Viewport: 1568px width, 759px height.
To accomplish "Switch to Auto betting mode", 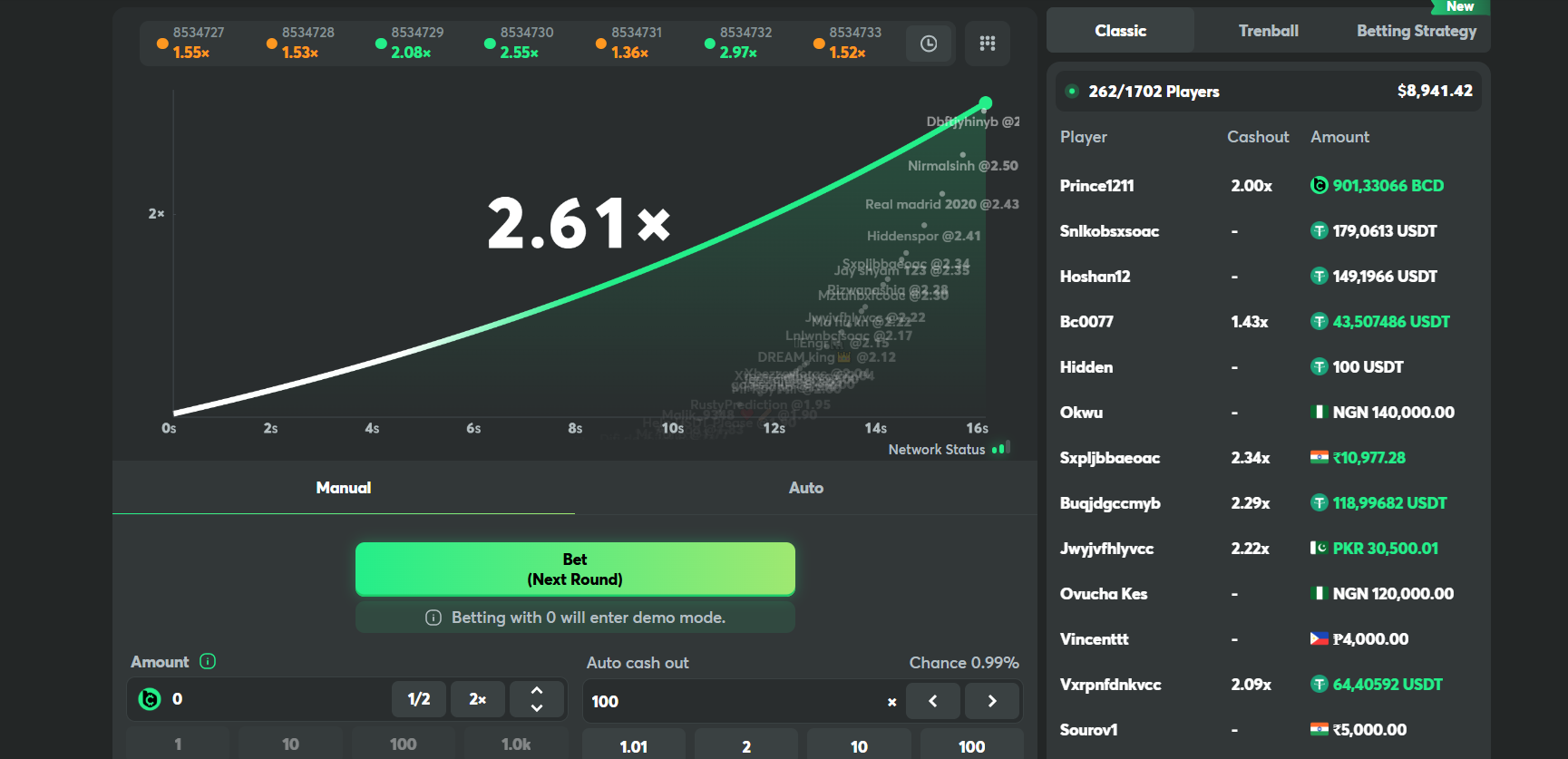I will click(805, 488).
